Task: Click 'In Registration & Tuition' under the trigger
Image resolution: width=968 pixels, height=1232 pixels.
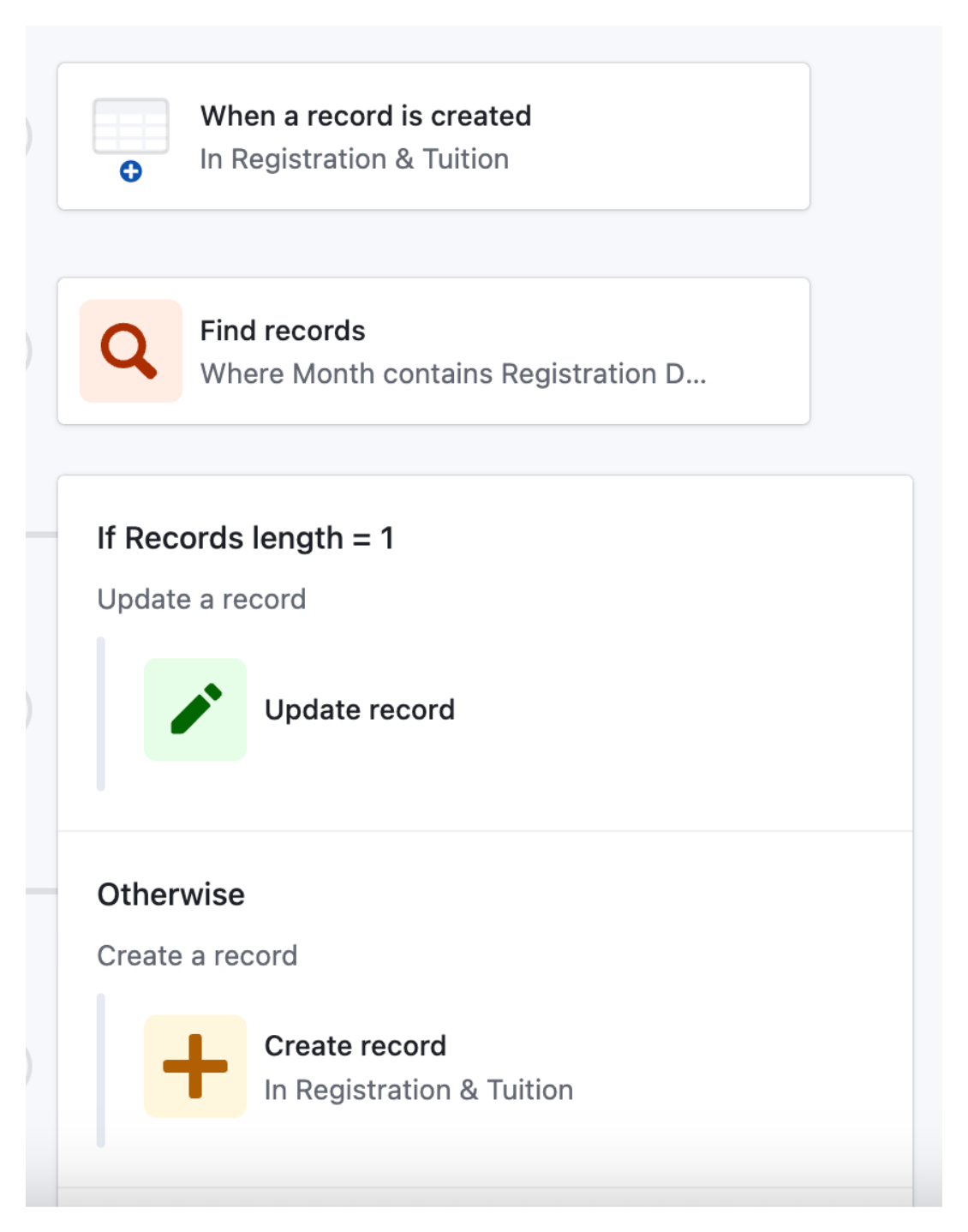Action: (355, 158)
